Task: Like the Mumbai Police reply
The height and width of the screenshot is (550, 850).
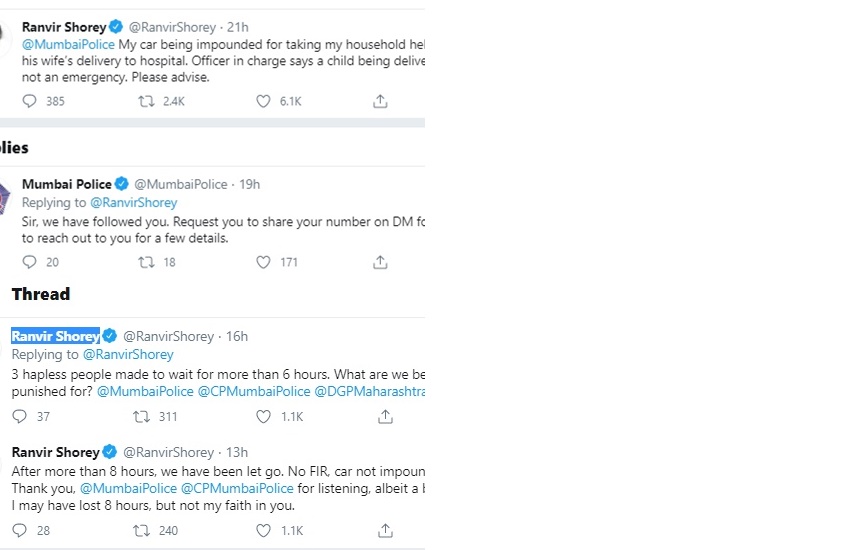Action: (263, 262)
